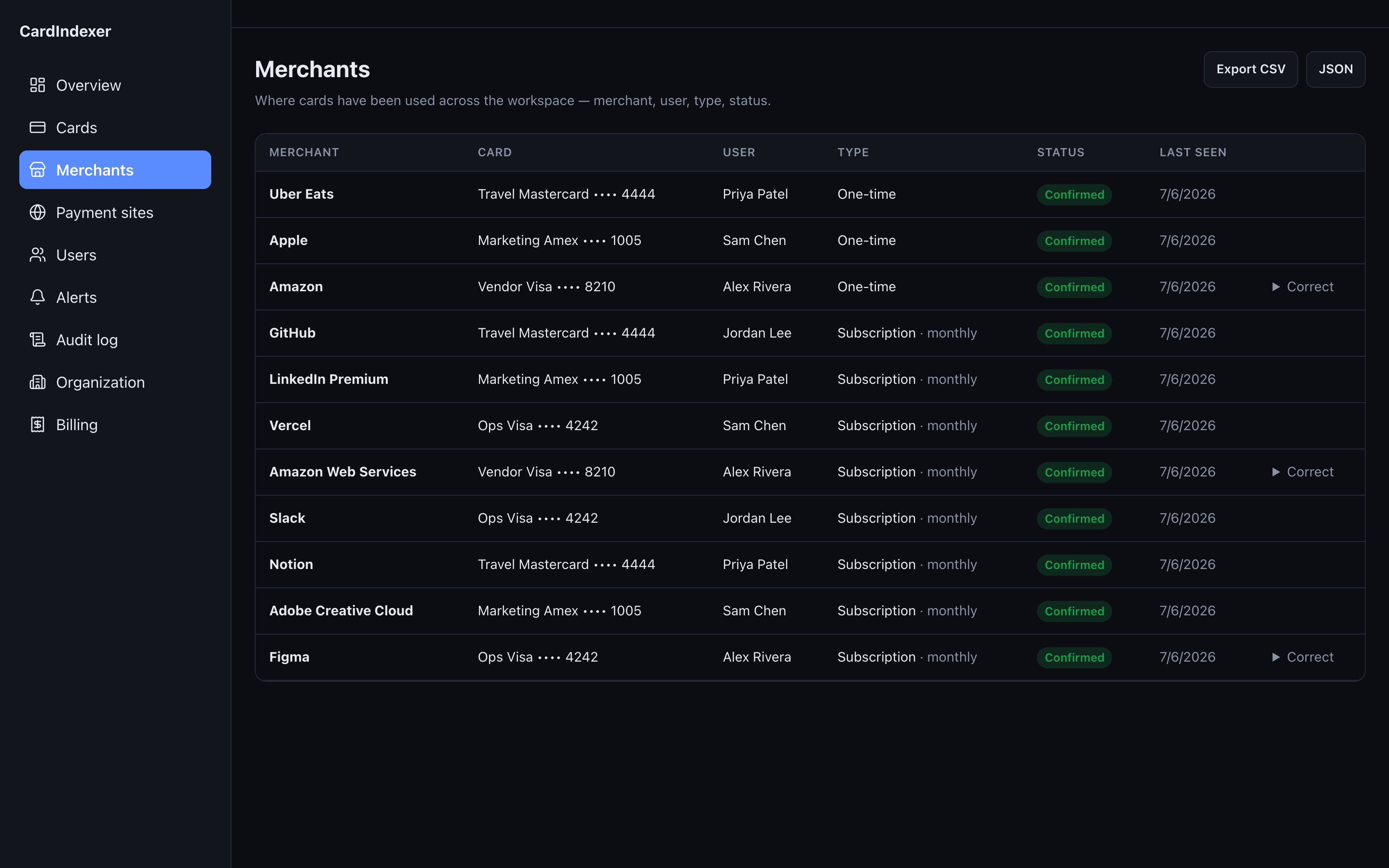
Task: Click Confirmed badge on Slack row
Action: click(x=1074, y=518)
